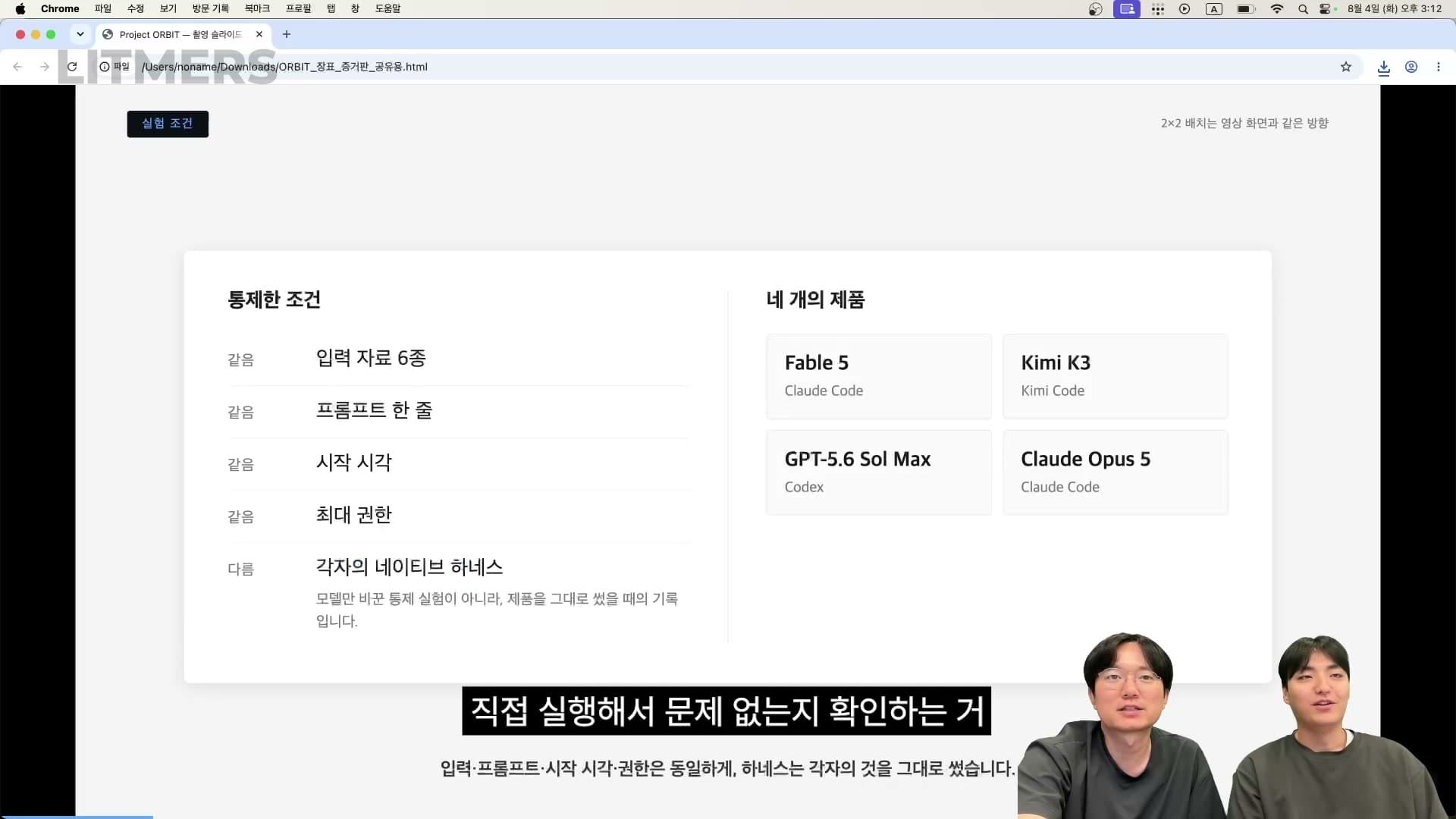This screenshot has height=819, width=1456.
Task: Select the Project ORBIT tab
Action: (180, 34)
